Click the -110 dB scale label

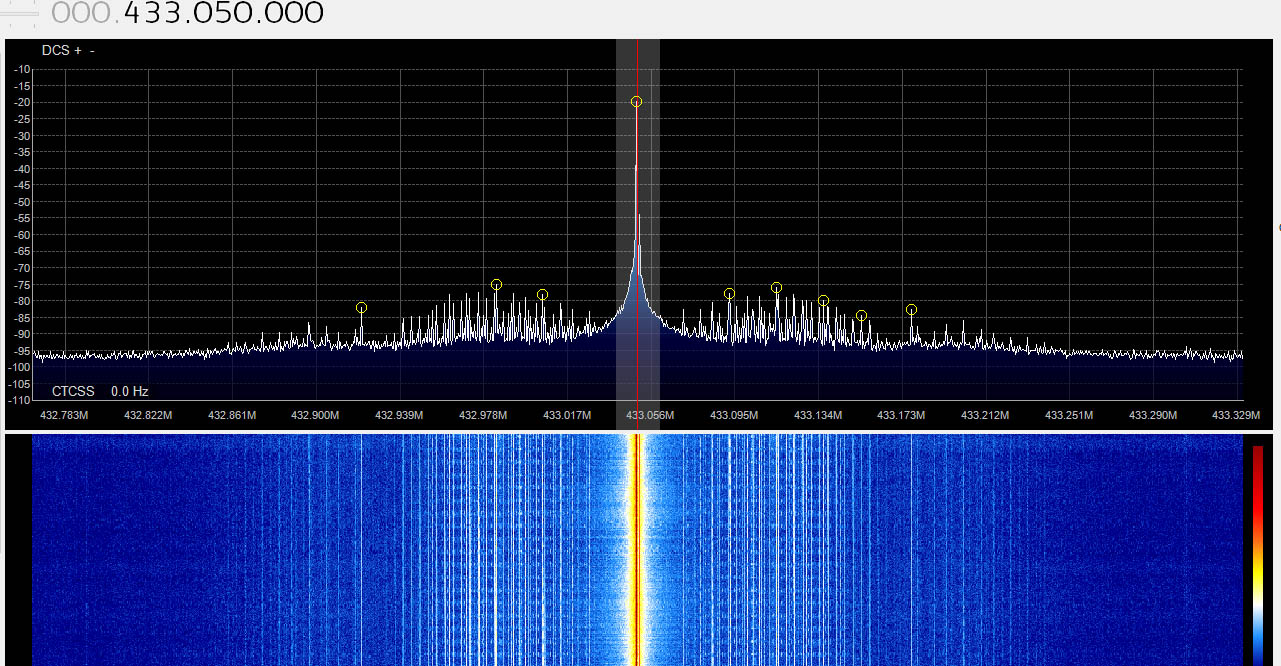click(20, 400)
